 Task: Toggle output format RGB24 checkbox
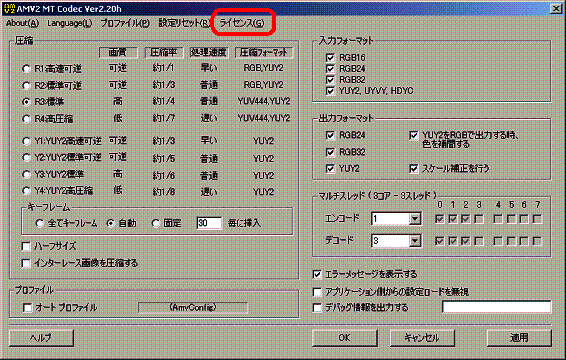coord(330,135)
